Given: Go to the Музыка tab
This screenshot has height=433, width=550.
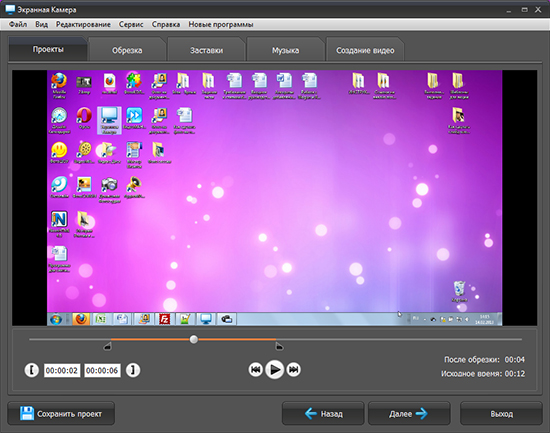Looking at the screenshot, I should [286, 51].
